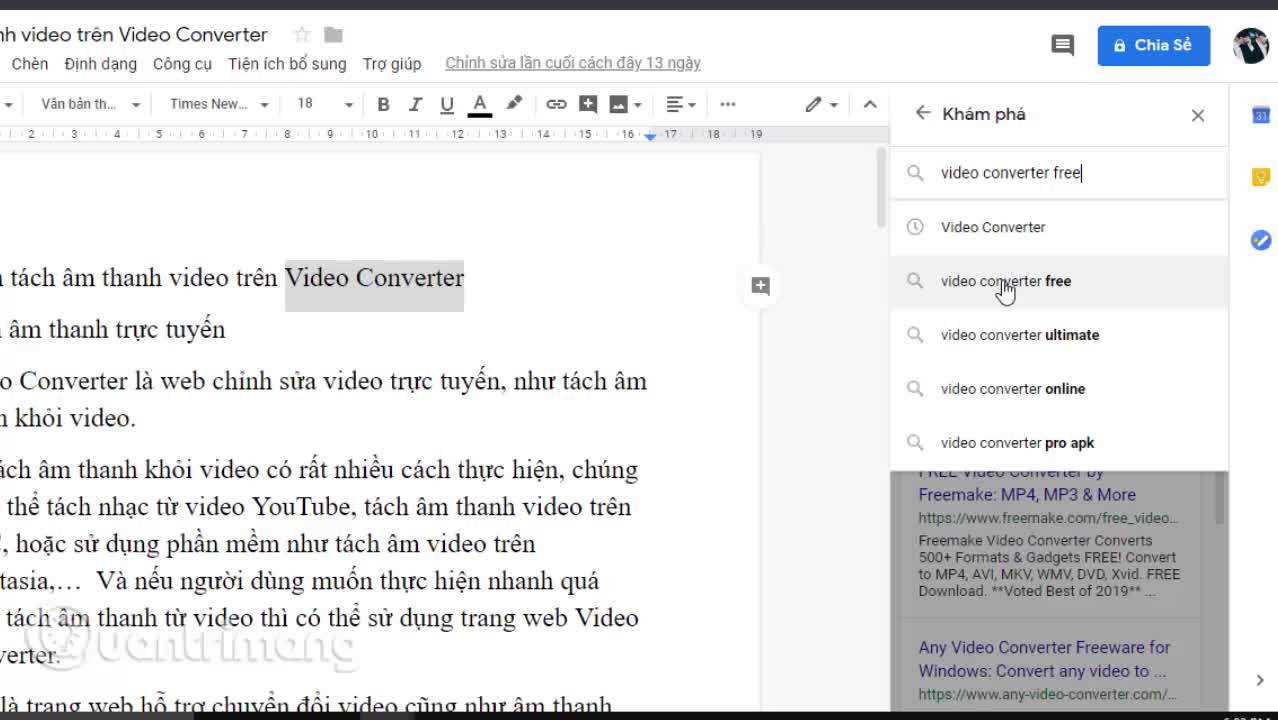Toggle bold formatting

pos(383,104)
